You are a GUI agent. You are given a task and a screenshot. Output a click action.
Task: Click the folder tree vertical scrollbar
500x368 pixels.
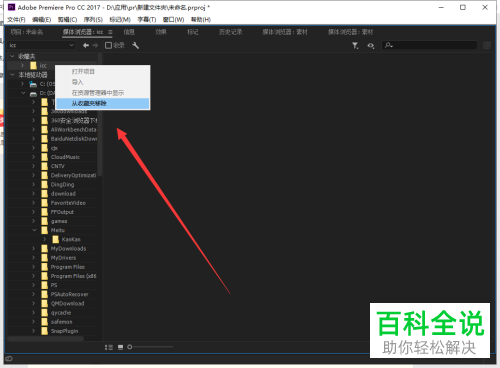pos(100,115)
